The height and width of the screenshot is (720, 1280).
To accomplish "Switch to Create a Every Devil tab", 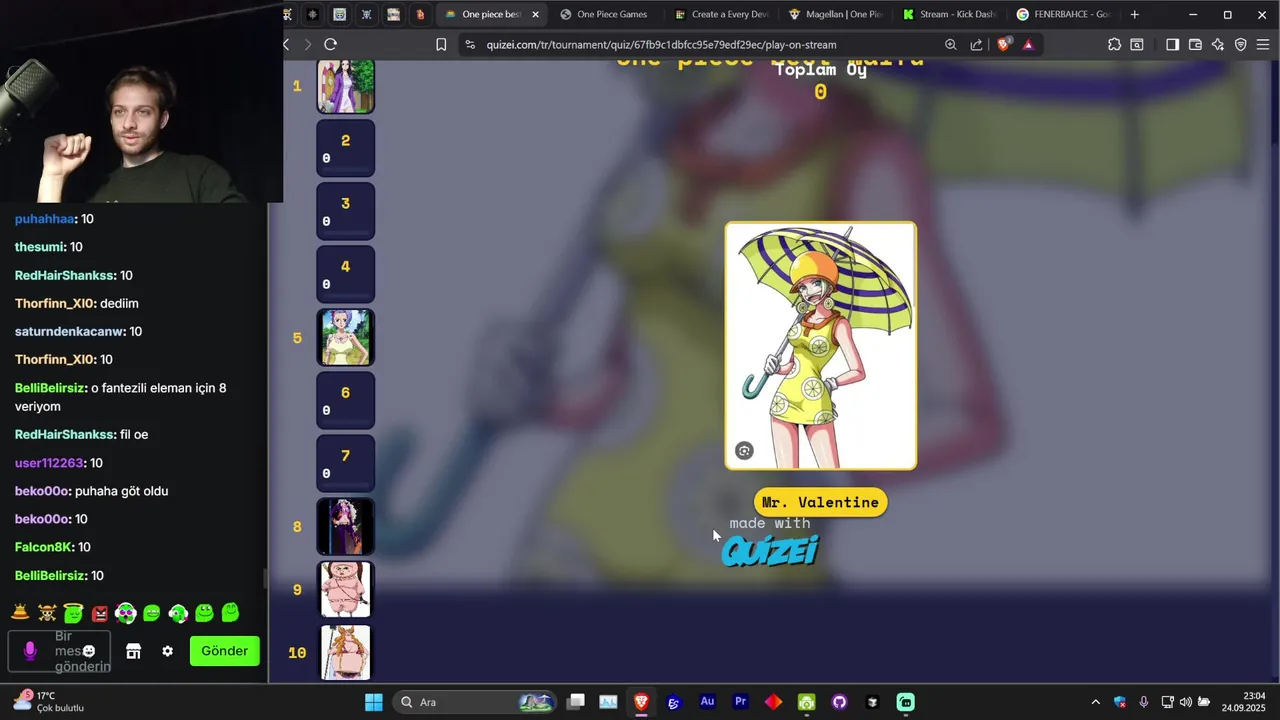I will (x=723, y=15).
